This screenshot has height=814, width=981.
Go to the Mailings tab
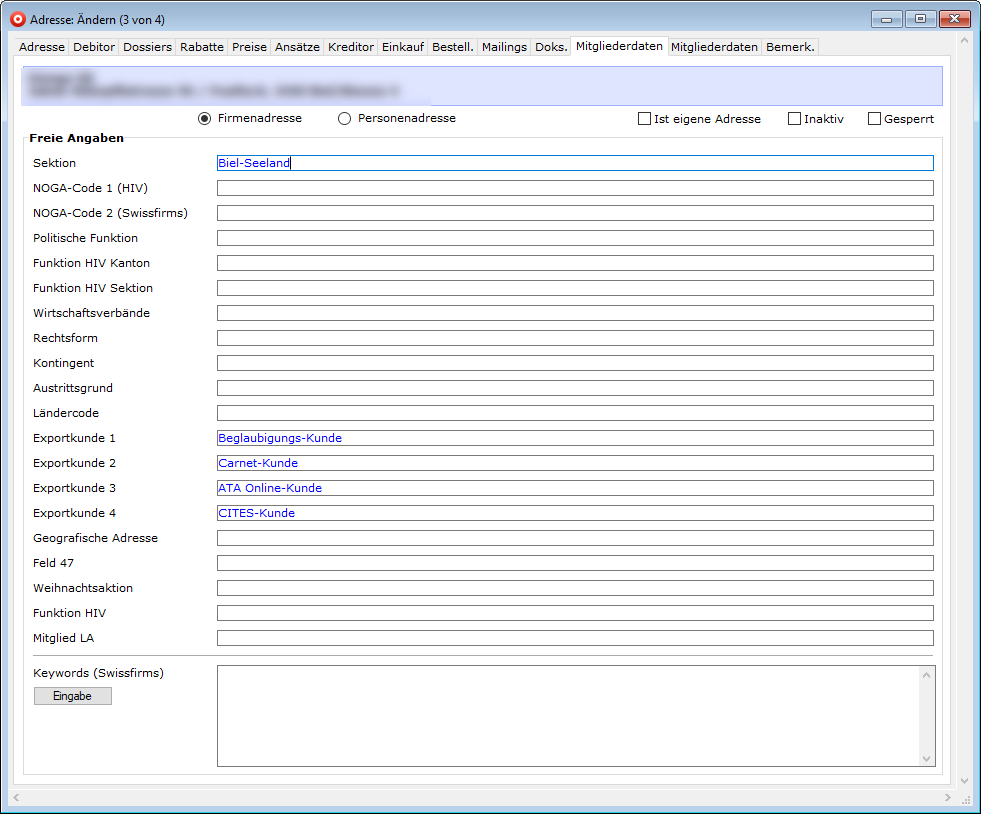coord(504,47)
